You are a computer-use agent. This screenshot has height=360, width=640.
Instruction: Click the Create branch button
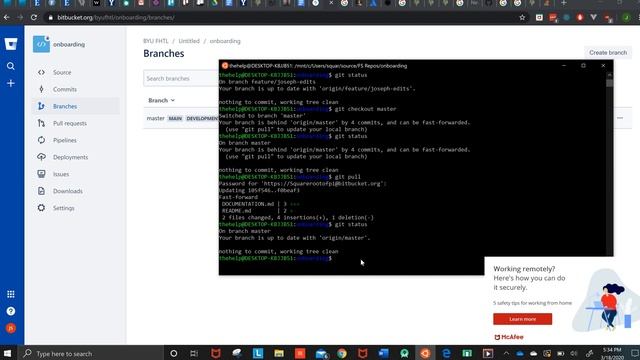(x=608, y=53)
